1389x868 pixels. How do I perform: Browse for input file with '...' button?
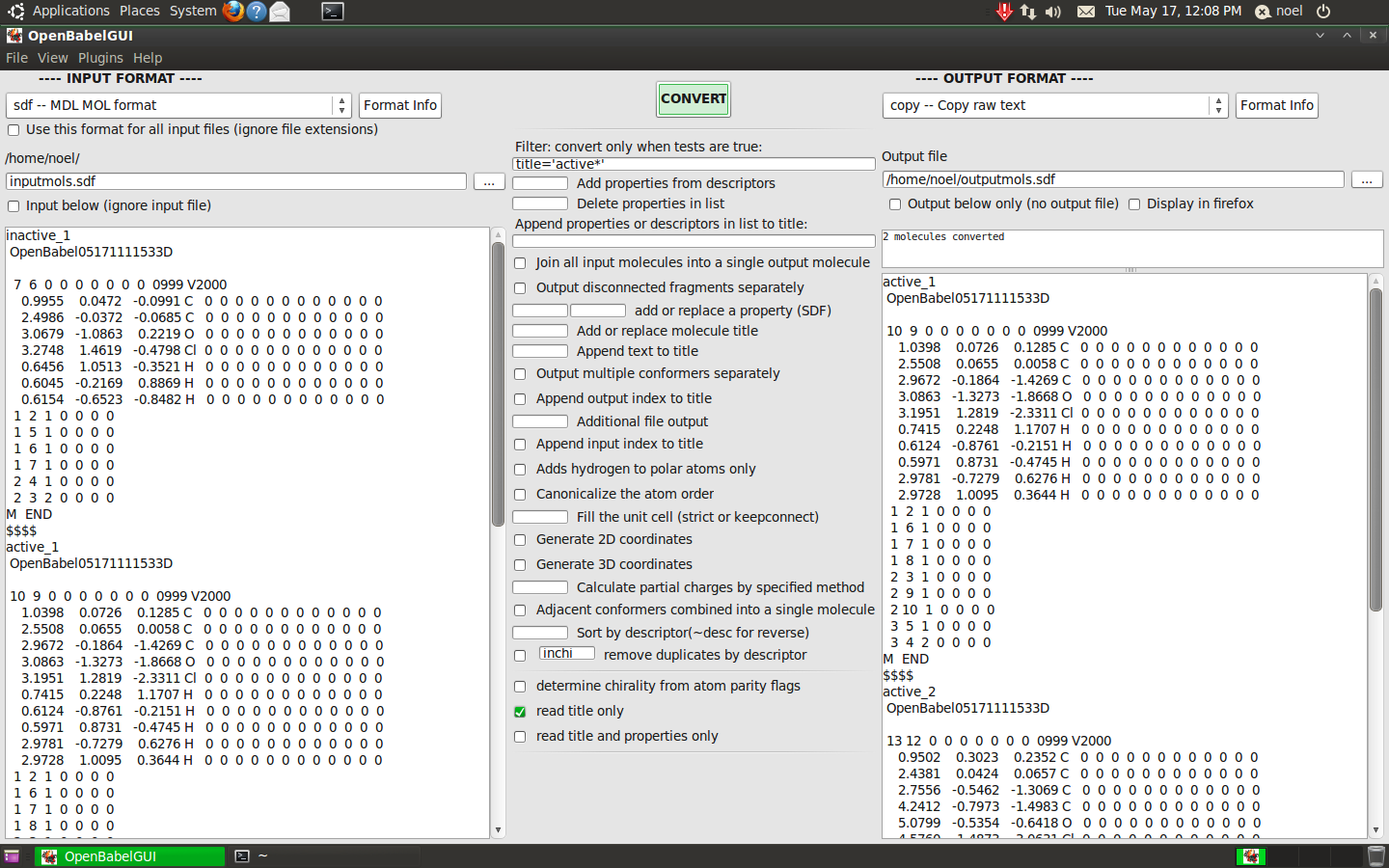tap(489, 181)
